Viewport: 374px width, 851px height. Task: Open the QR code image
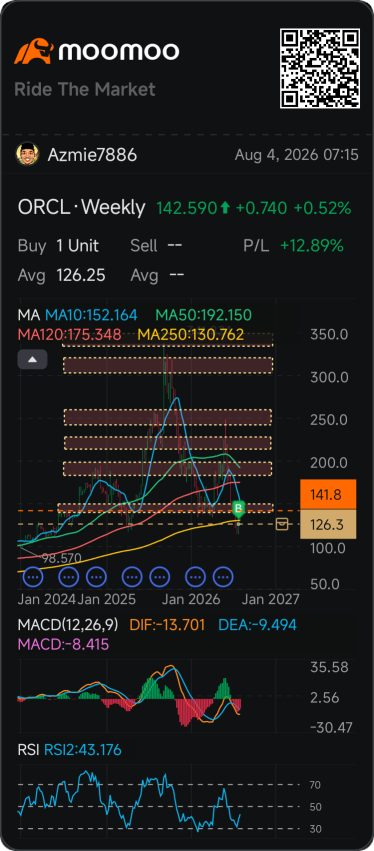click(320, 68)
